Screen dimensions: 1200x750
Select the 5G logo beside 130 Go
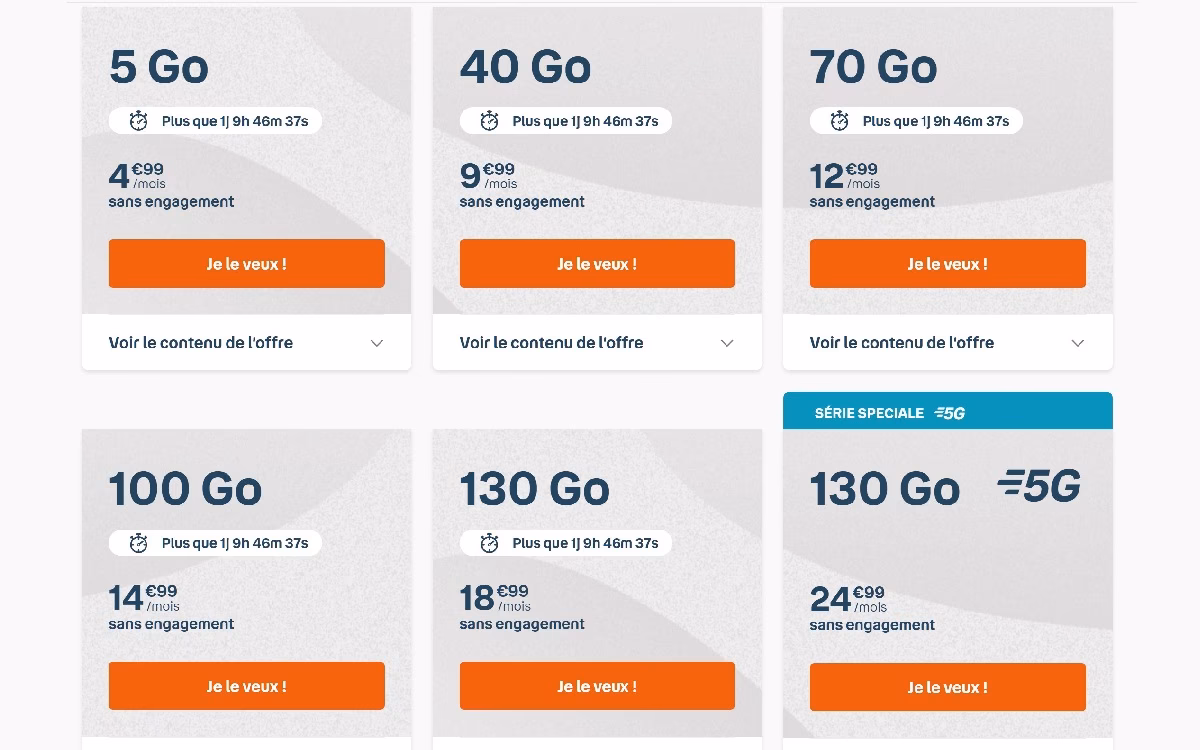tap(1037, 488)
